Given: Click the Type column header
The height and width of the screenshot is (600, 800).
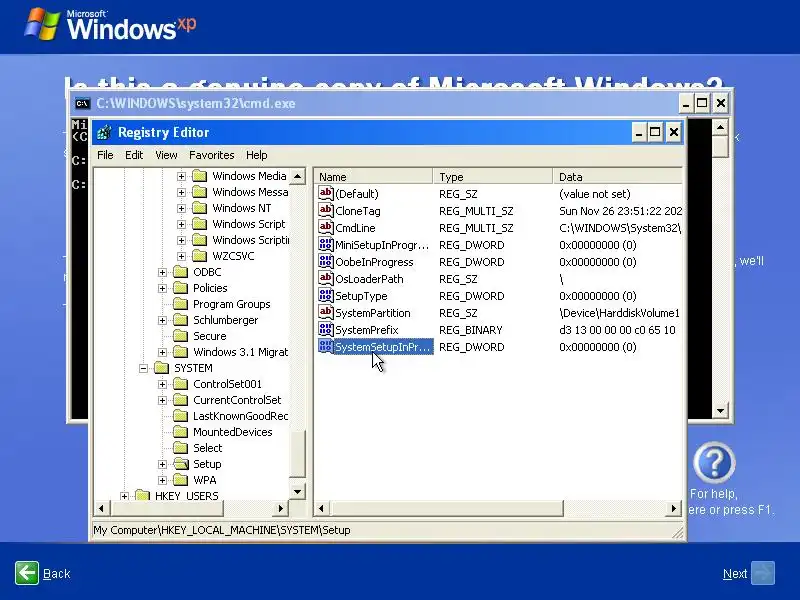Looking at the screenshot, I should 493,177.
